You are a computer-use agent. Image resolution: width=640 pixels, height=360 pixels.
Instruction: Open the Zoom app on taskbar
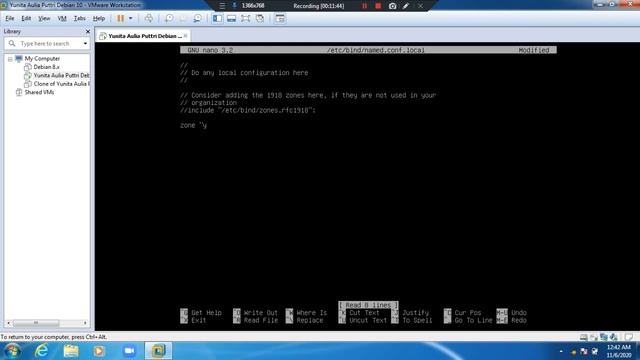(x=129, y=351)
